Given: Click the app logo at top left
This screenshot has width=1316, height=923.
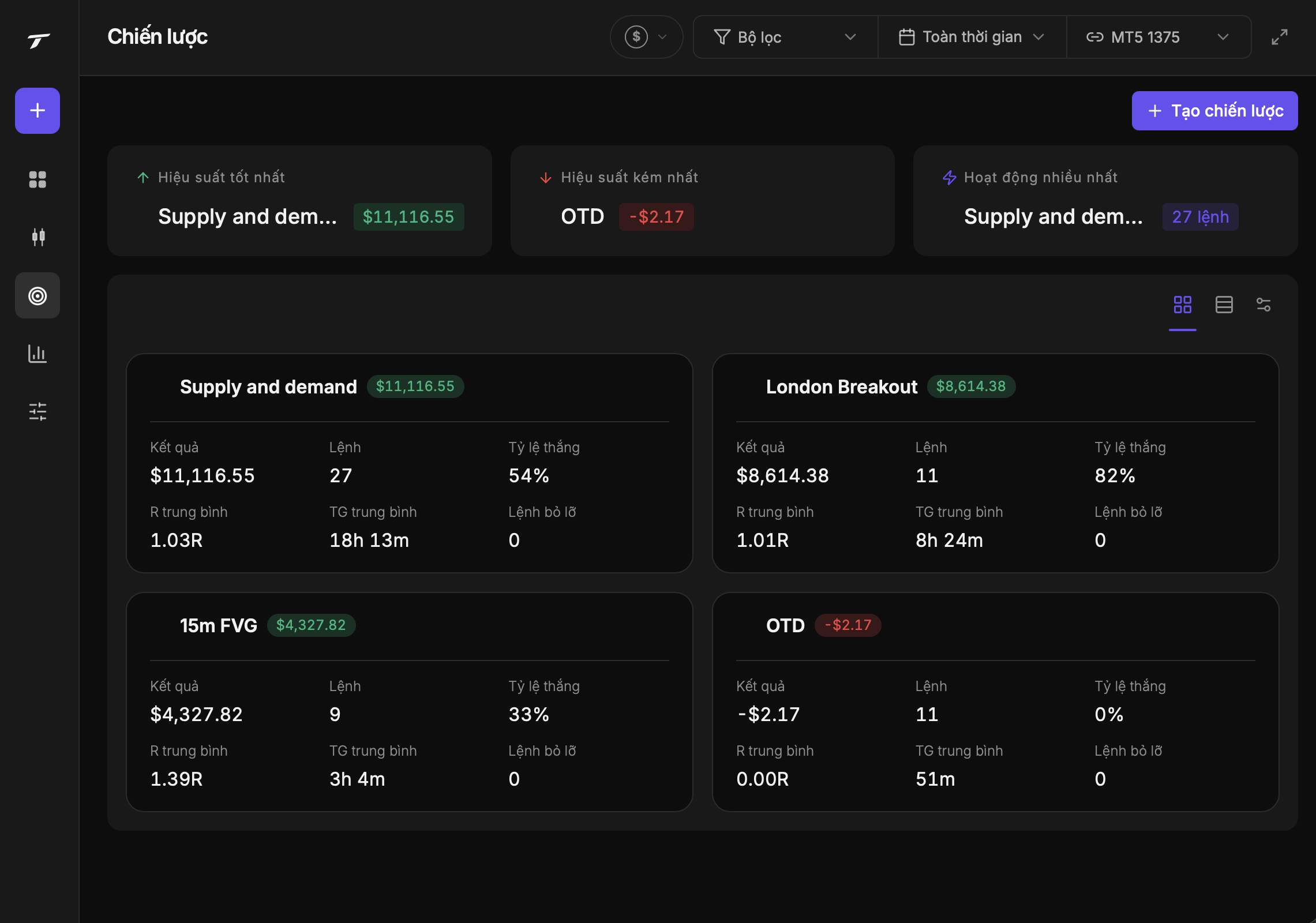Looking at the screenshot, I should [39, 40].
